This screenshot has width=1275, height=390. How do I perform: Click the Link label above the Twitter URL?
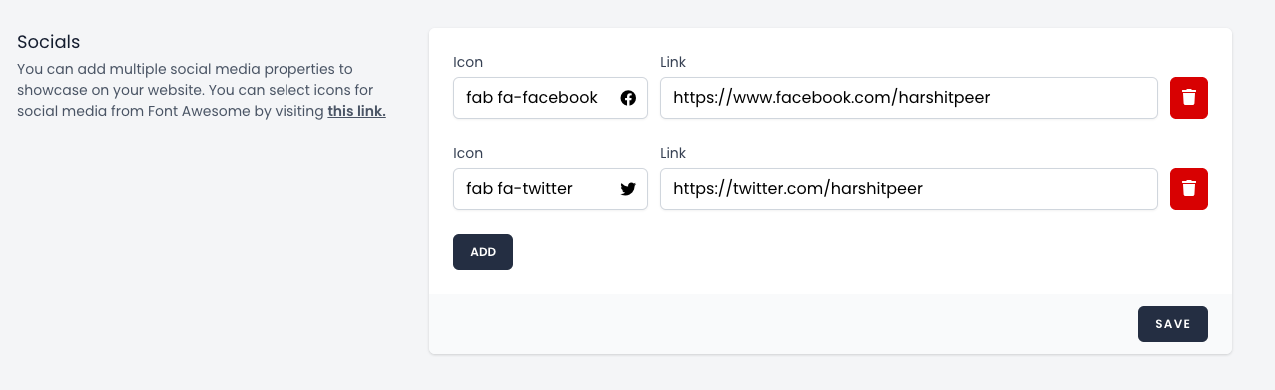point(673,153)
